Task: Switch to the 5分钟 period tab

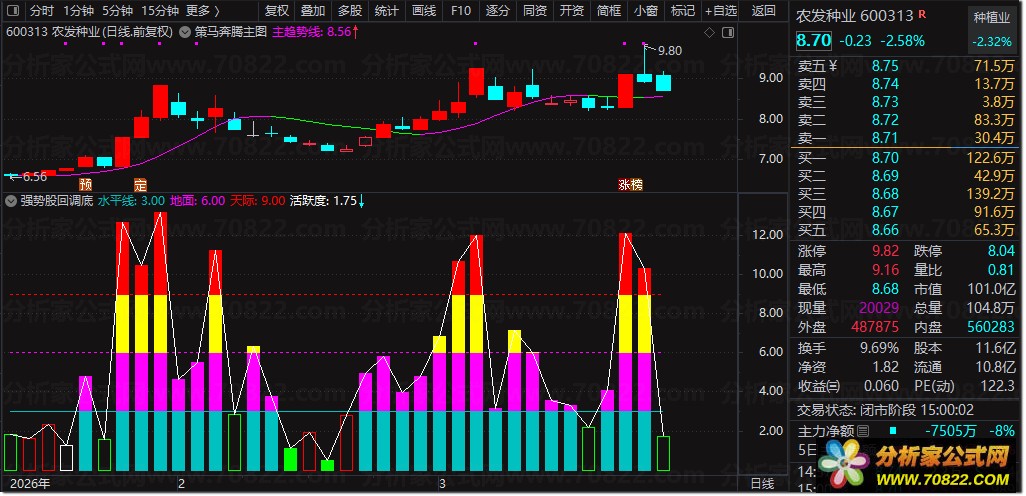Action: [118, 10]
